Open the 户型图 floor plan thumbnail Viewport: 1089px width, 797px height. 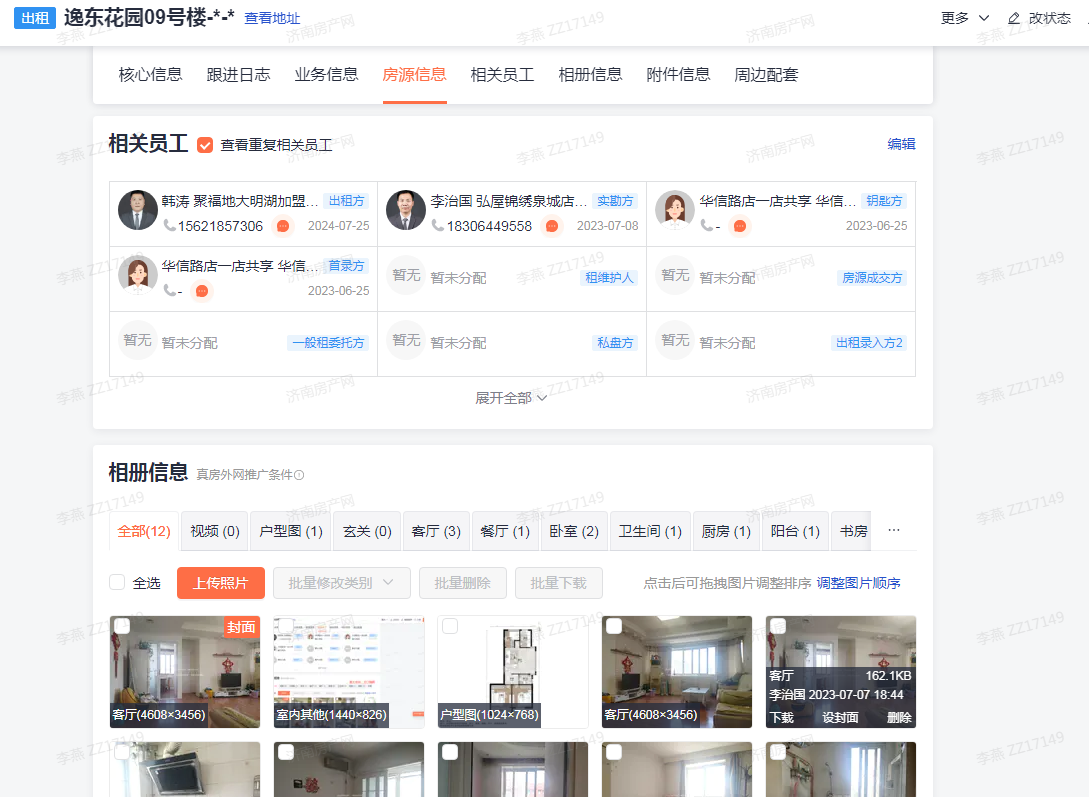pos(513,671)
